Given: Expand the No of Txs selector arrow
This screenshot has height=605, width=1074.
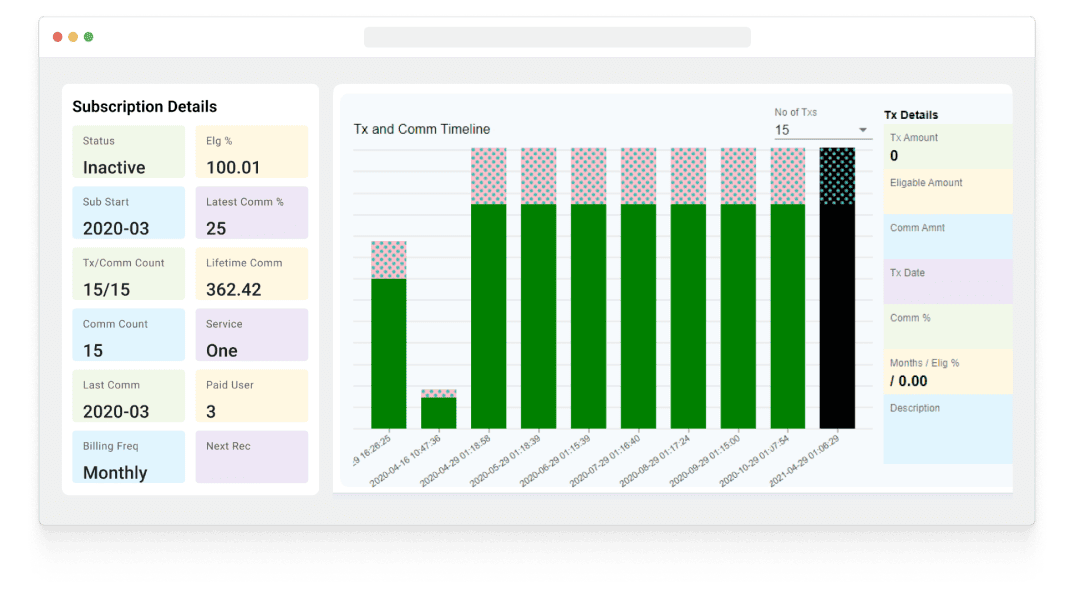Looking at the screenshot, I should (860, 130).
